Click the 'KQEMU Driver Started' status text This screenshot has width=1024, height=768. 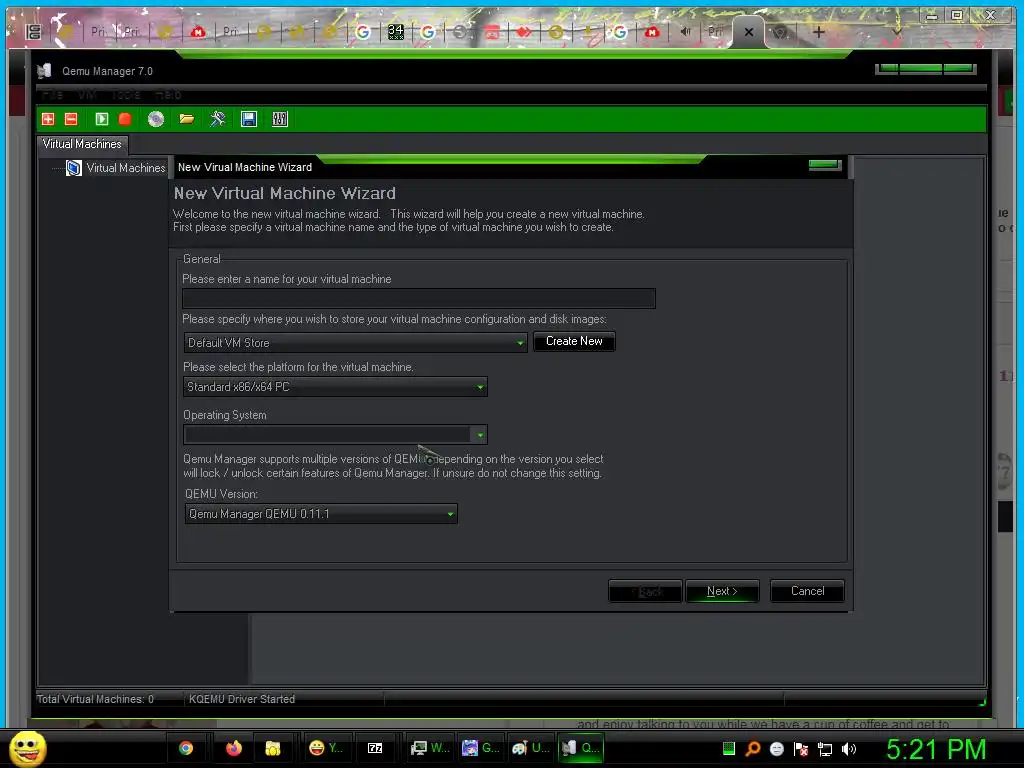tap(242, 699)
